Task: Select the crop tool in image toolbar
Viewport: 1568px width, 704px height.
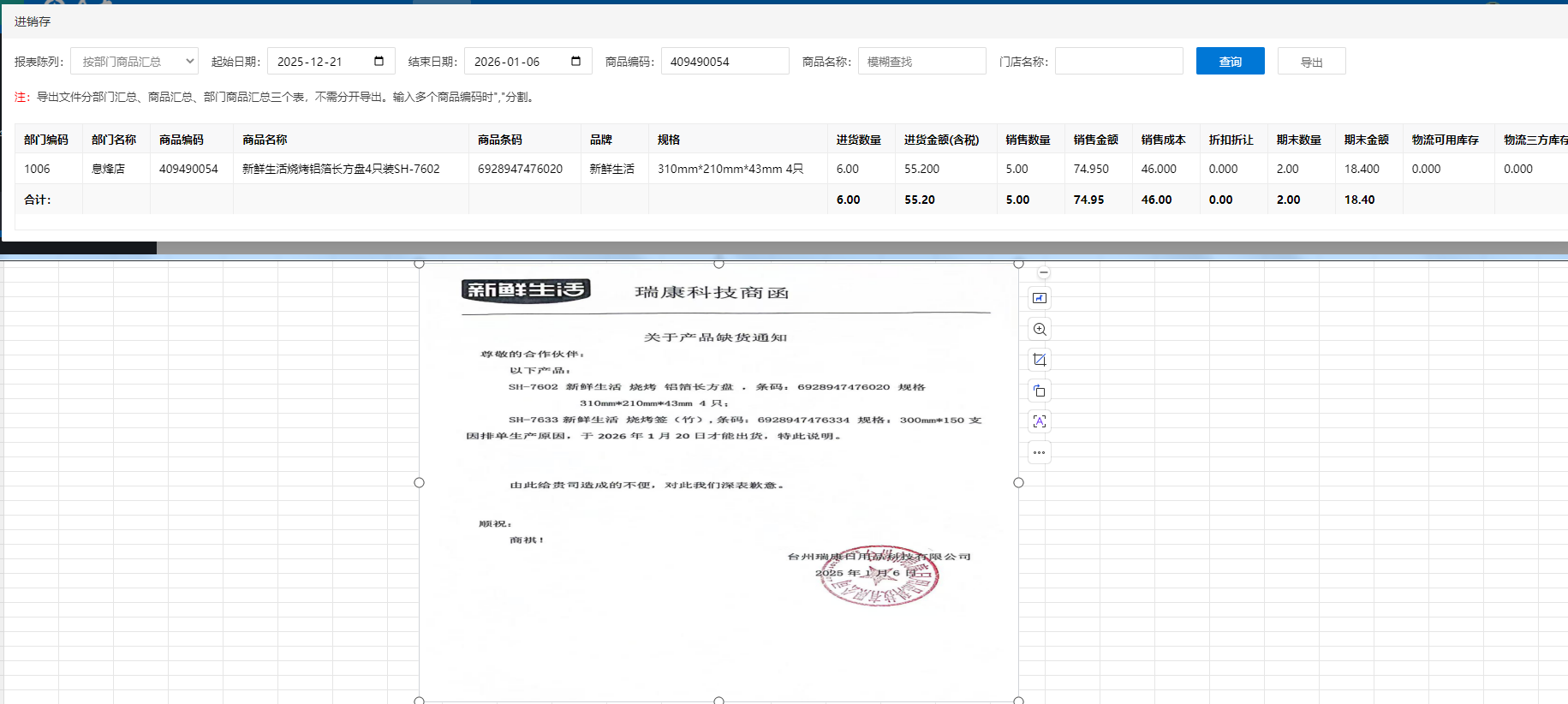Action: 1039,360
